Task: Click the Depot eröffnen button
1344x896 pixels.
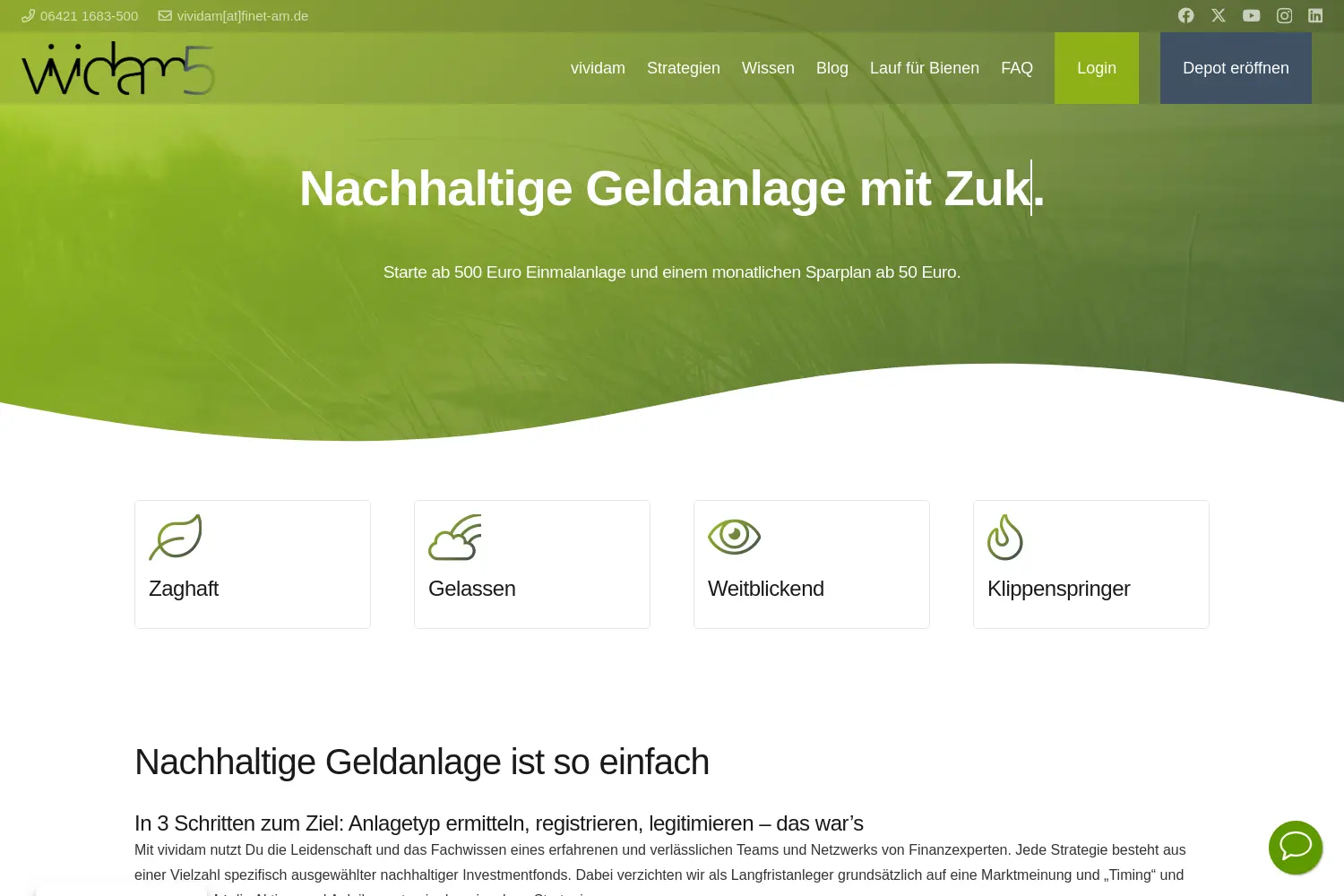Action: (1236, 68)
